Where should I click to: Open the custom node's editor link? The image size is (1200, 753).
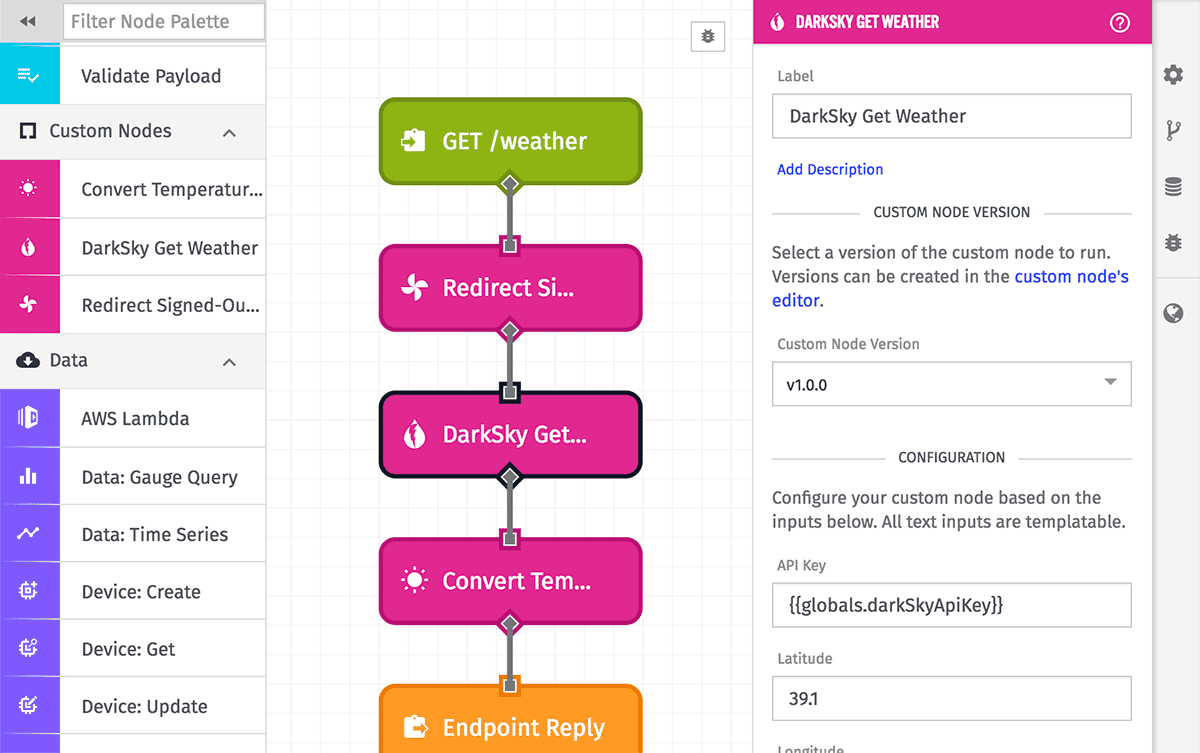(x=950, y=288)
